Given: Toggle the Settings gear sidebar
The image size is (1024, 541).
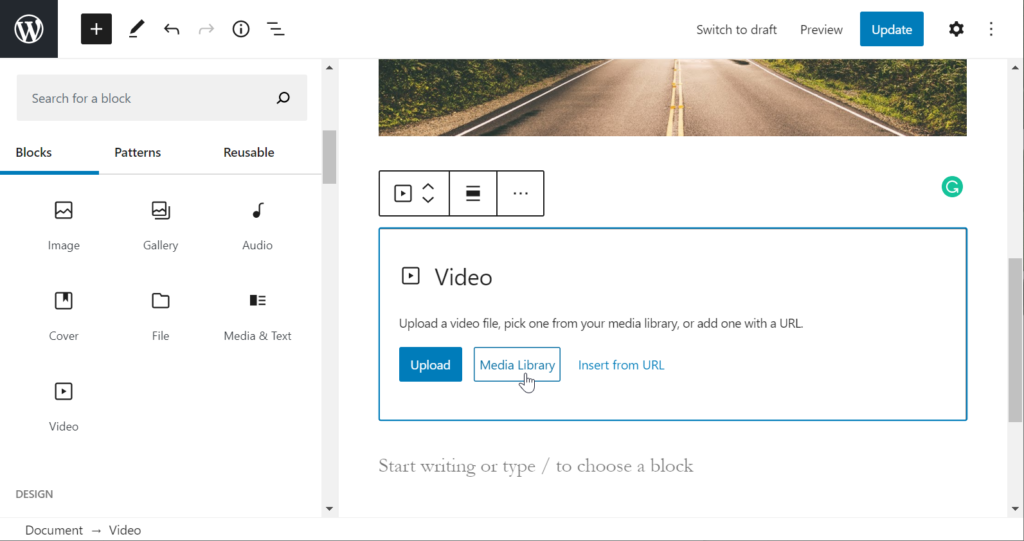Looking at the screenshot, I should [x=956, y=29].
